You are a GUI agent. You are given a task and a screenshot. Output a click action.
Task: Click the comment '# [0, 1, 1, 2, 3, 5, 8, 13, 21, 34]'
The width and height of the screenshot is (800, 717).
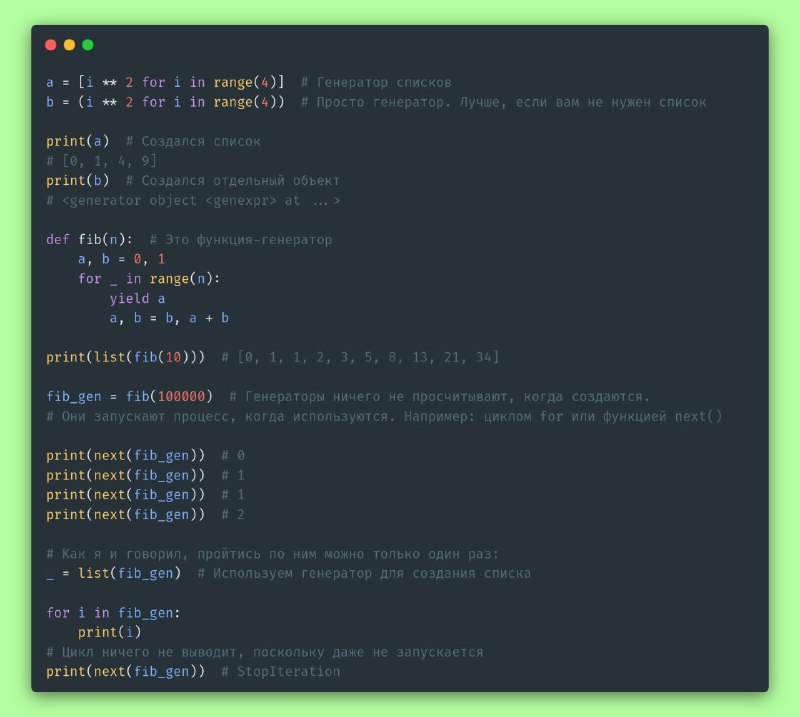pos(360,357)
